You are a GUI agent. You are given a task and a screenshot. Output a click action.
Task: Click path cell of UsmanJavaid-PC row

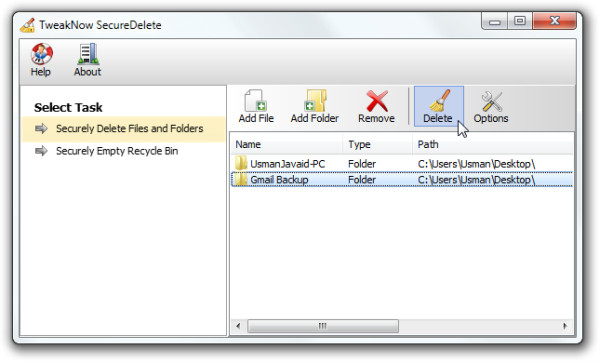tap(476, 164)
